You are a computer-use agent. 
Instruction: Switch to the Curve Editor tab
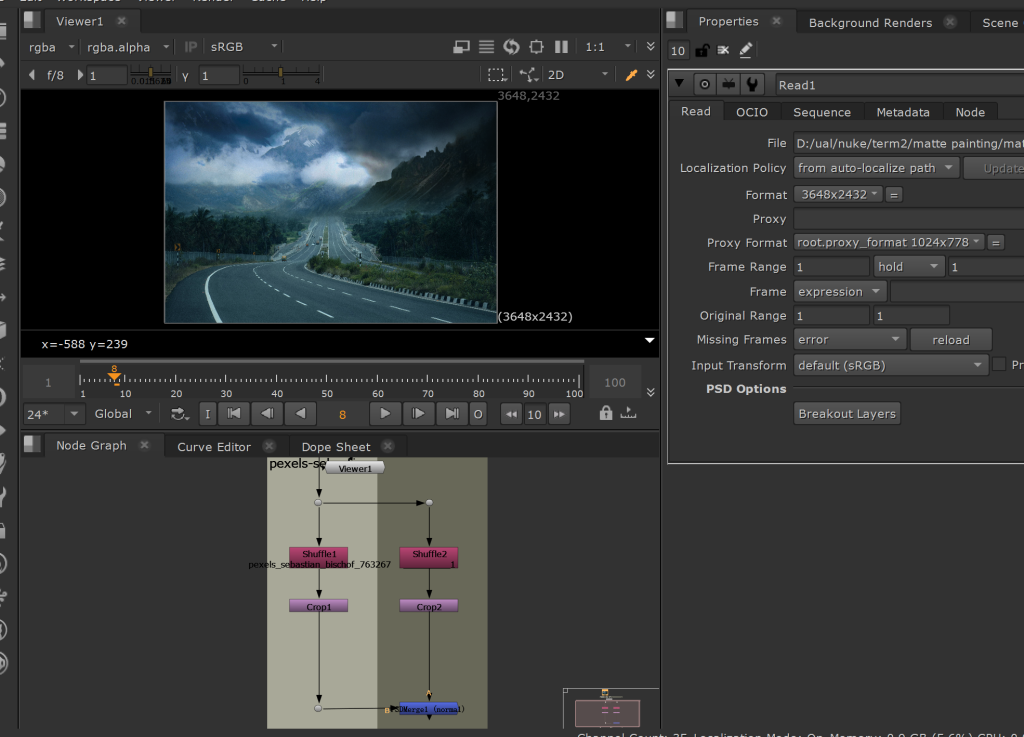214,447
